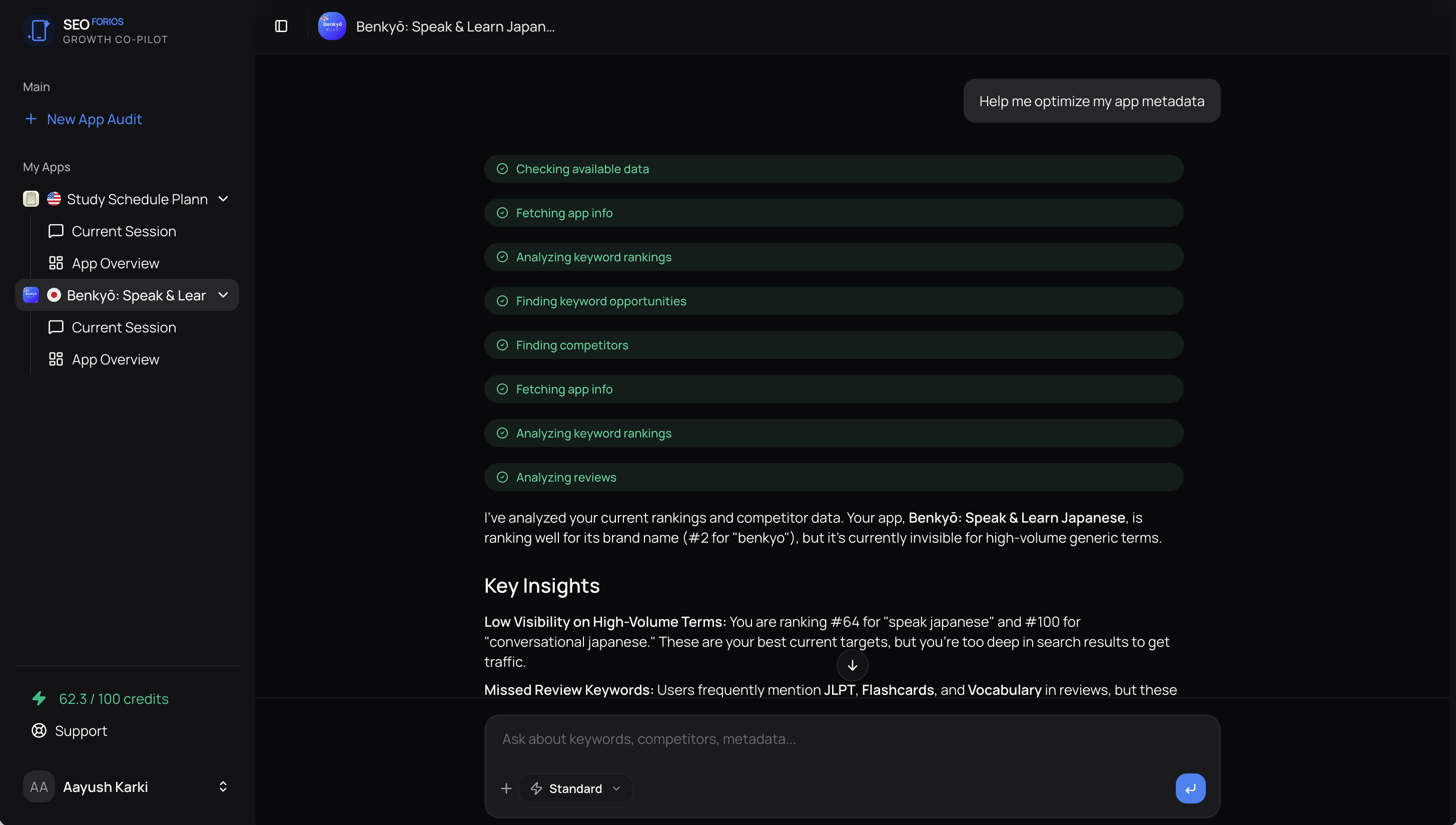The width and height of the screenshot is (1456, 825).
Task: Open the Standard mode dropdown
Action: (x=575, y=788)
